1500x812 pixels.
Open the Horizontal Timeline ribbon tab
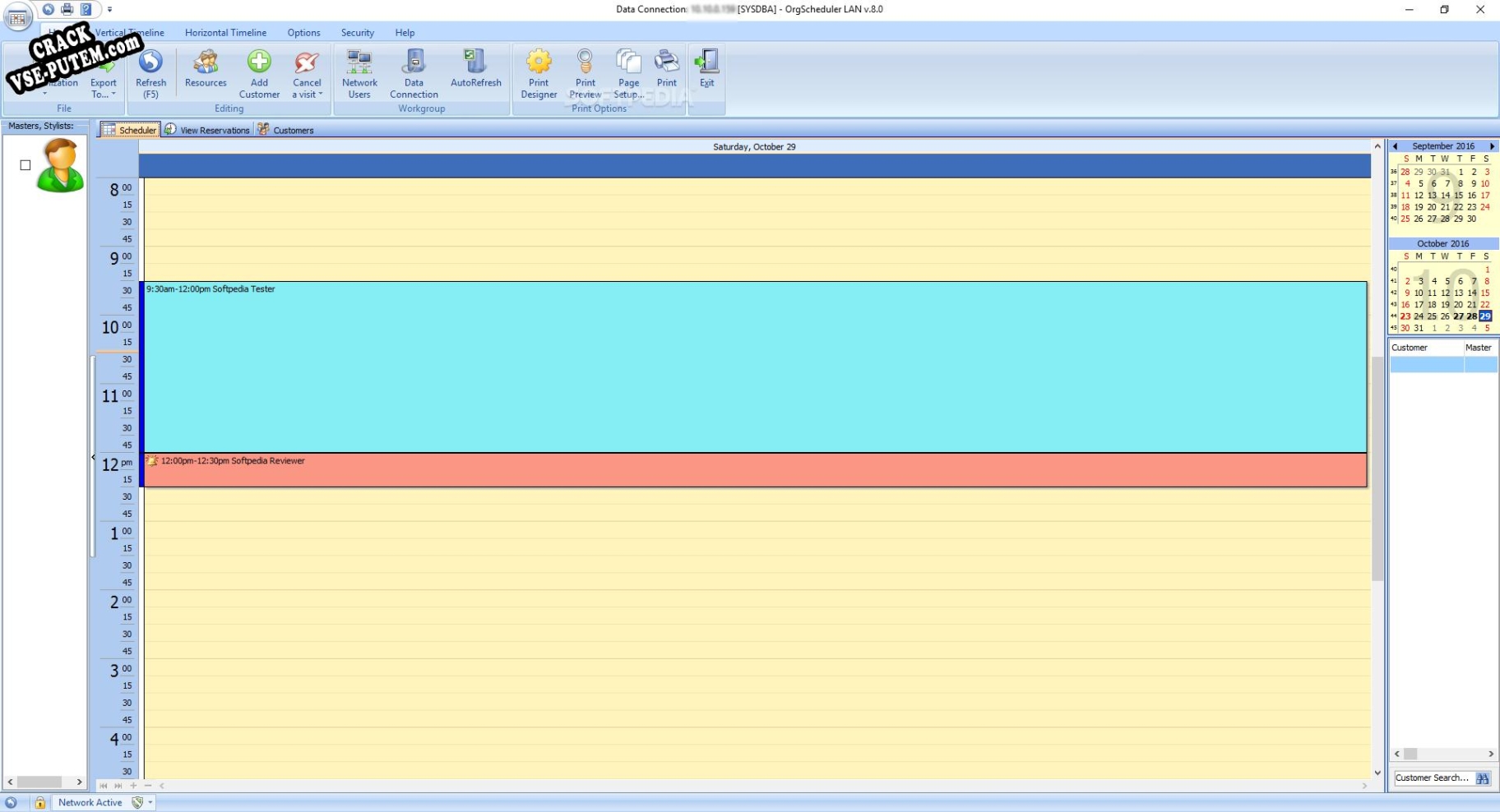pos(225,33)
